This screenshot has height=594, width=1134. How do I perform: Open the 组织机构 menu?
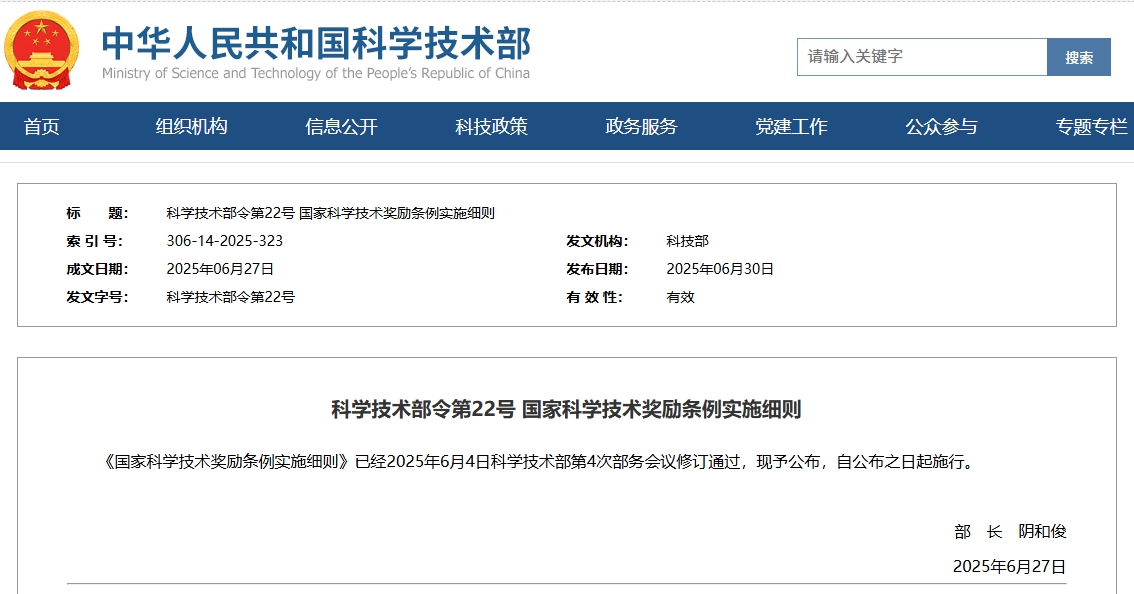tap(193, 127)
